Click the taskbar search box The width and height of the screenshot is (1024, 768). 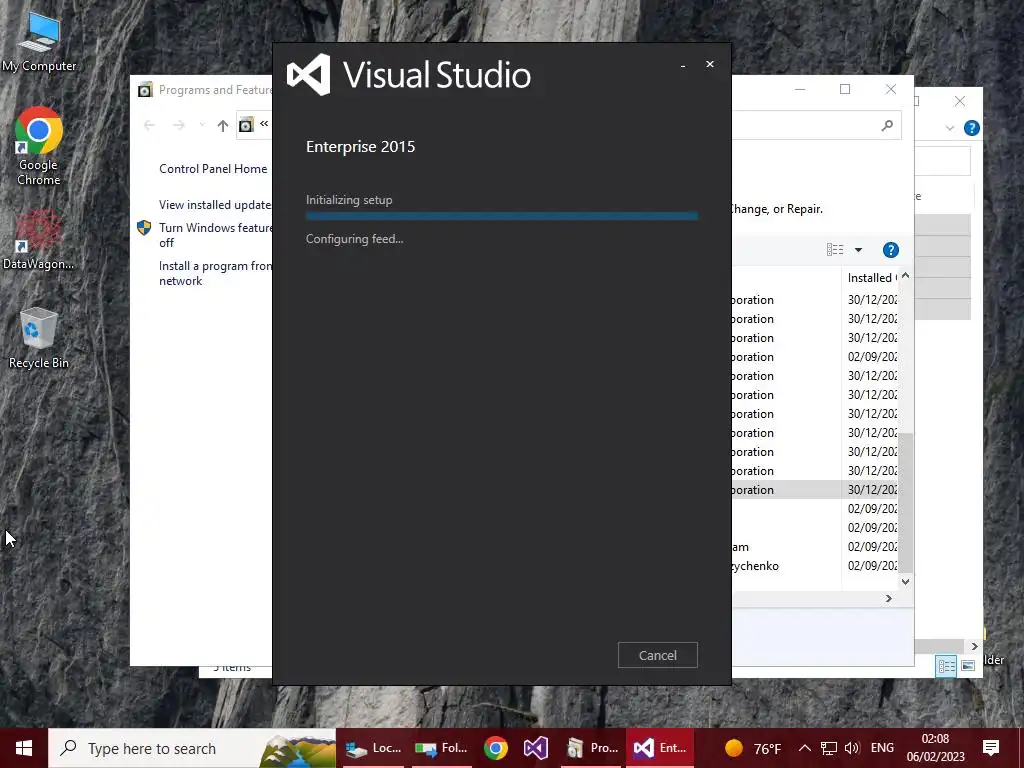click(192, 748)
